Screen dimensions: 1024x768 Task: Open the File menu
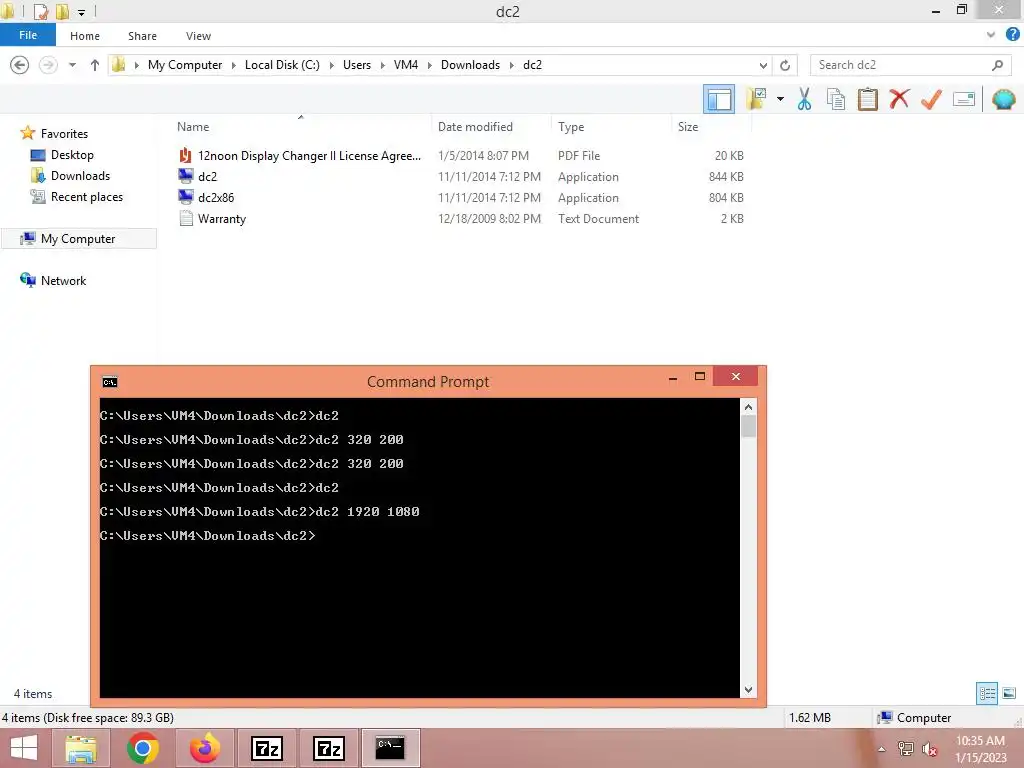[28, 35]
